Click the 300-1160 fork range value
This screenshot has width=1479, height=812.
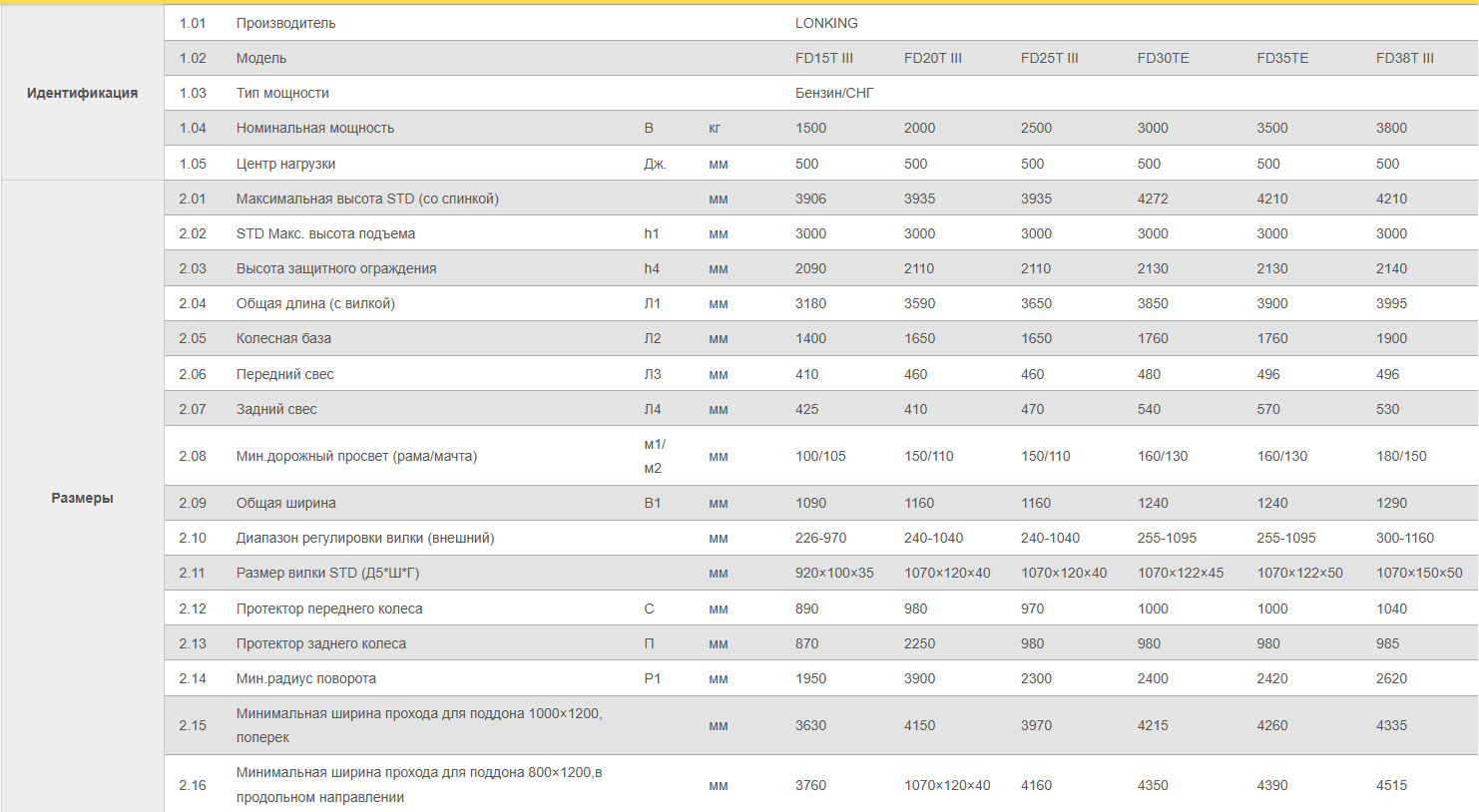pyautogui.click(x=1405, y=538)
